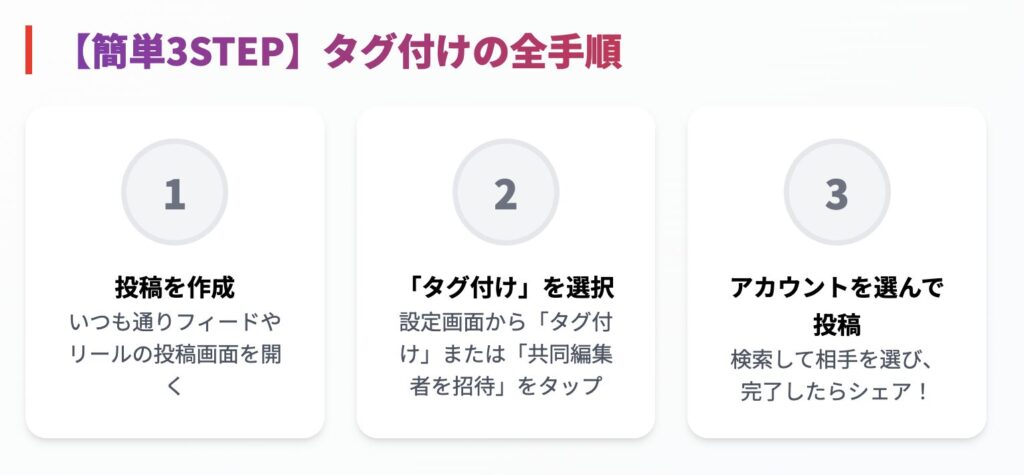This screenshot has width=1024, height=475.
Task: Click the アカウントを選んで title line
Action: click(x=837, y=287)
